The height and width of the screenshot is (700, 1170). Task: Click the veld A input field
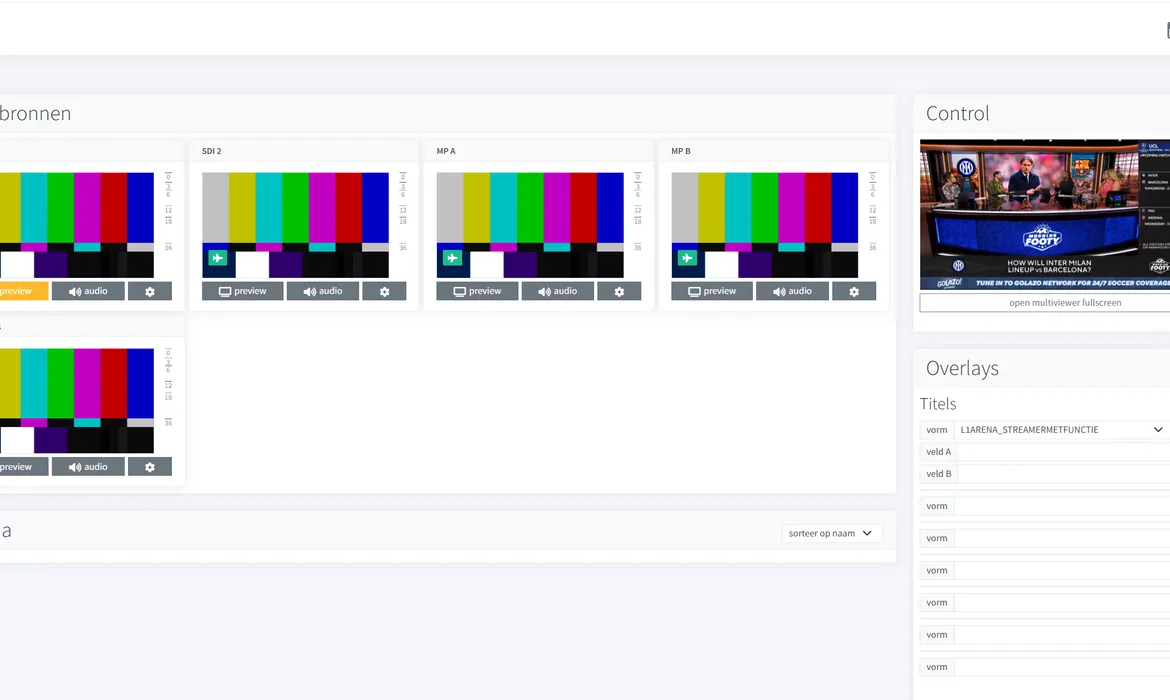point(1063,451)
